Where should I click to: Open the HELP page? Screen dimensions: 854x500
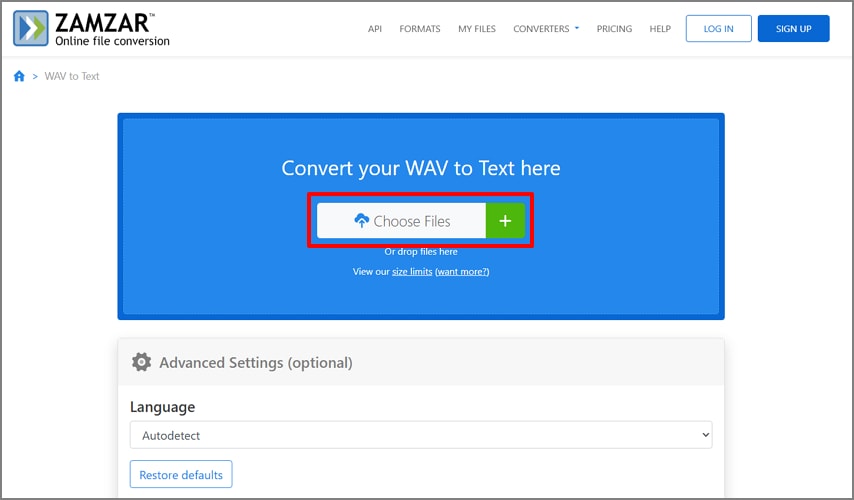point(660,29)
